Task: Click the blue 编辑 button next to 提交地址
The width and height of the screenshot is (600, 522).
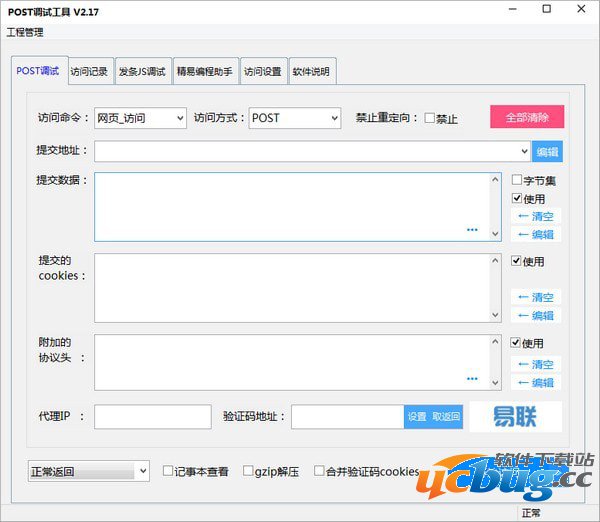Action: point(547,152)
